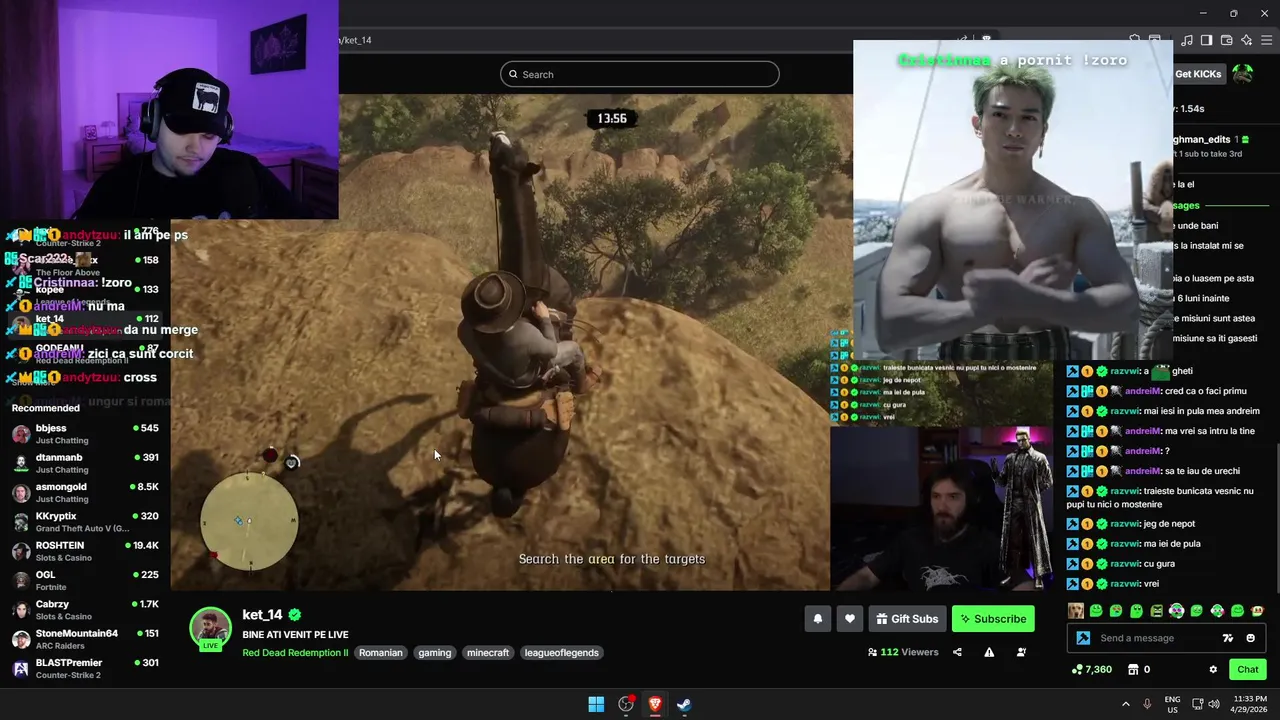Toggle chat translate icon in message box
The image size is (1280, 720).
coord(1228,638)
